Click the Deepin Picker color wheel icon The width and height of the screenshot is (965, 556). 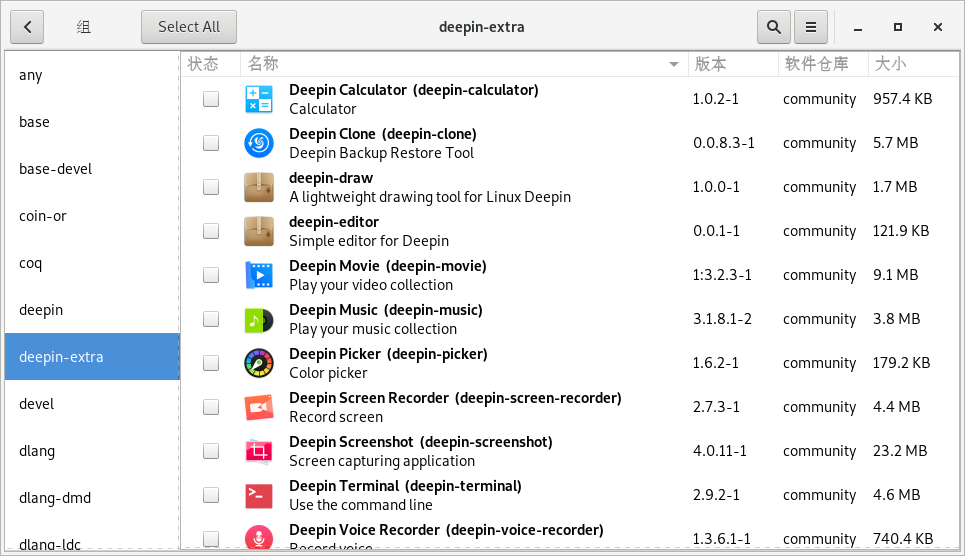pos(258,363)
